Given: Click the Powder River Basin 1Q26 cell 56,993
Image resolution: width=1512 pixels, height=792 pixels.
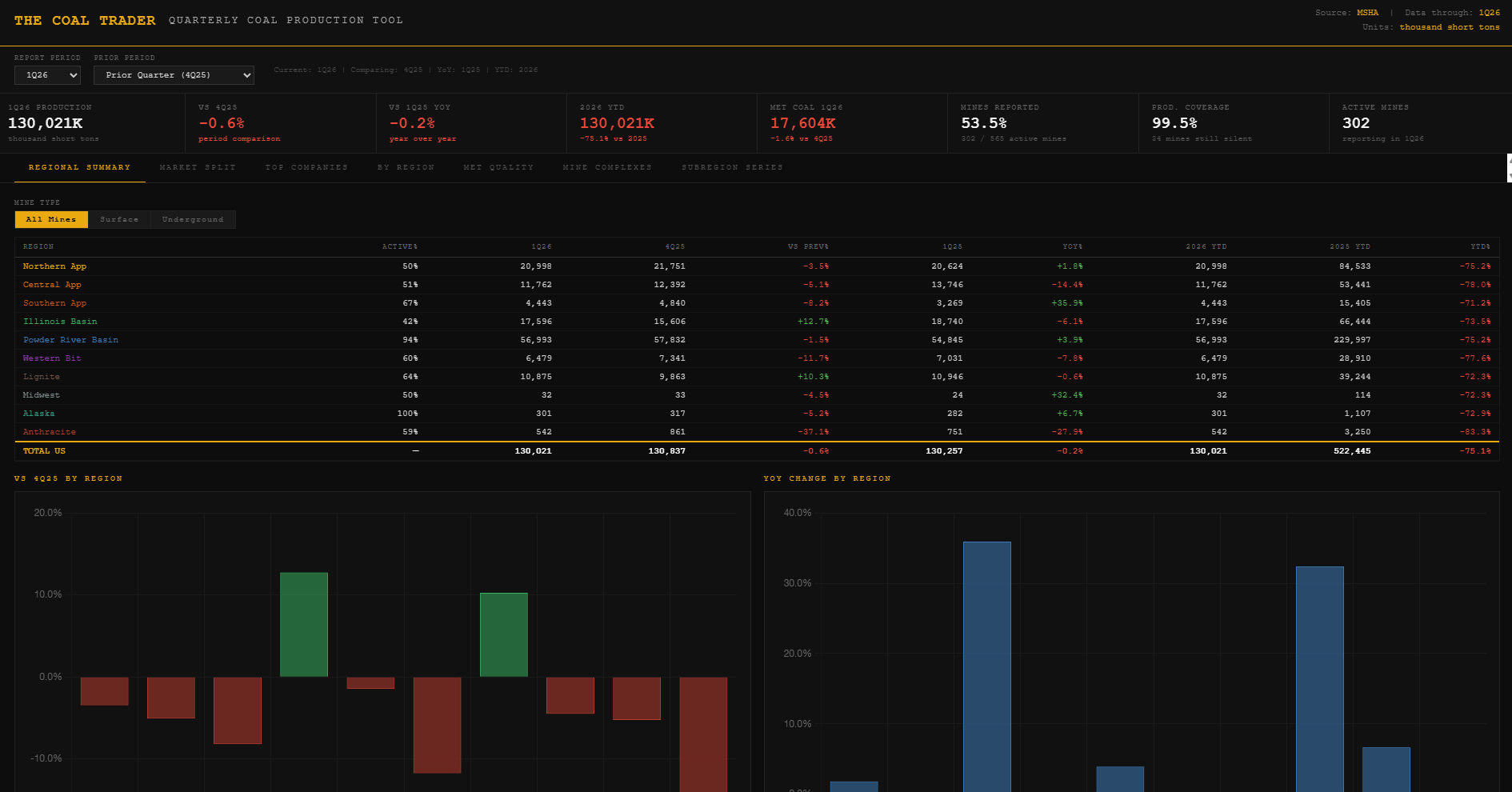Looking at the screenshot, I should coord(536,340).
